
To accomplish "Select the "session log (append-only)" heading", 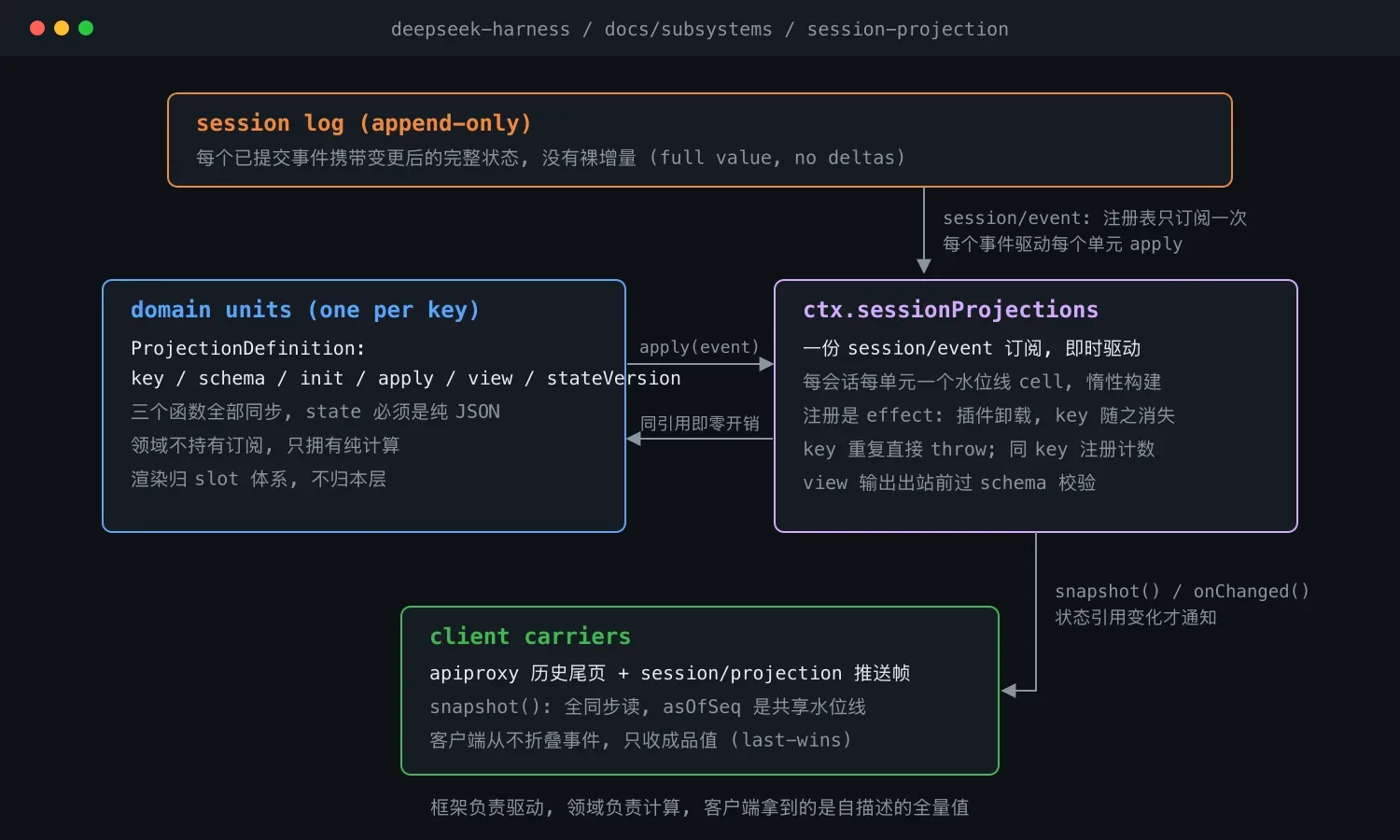I will tap(363, 123).
